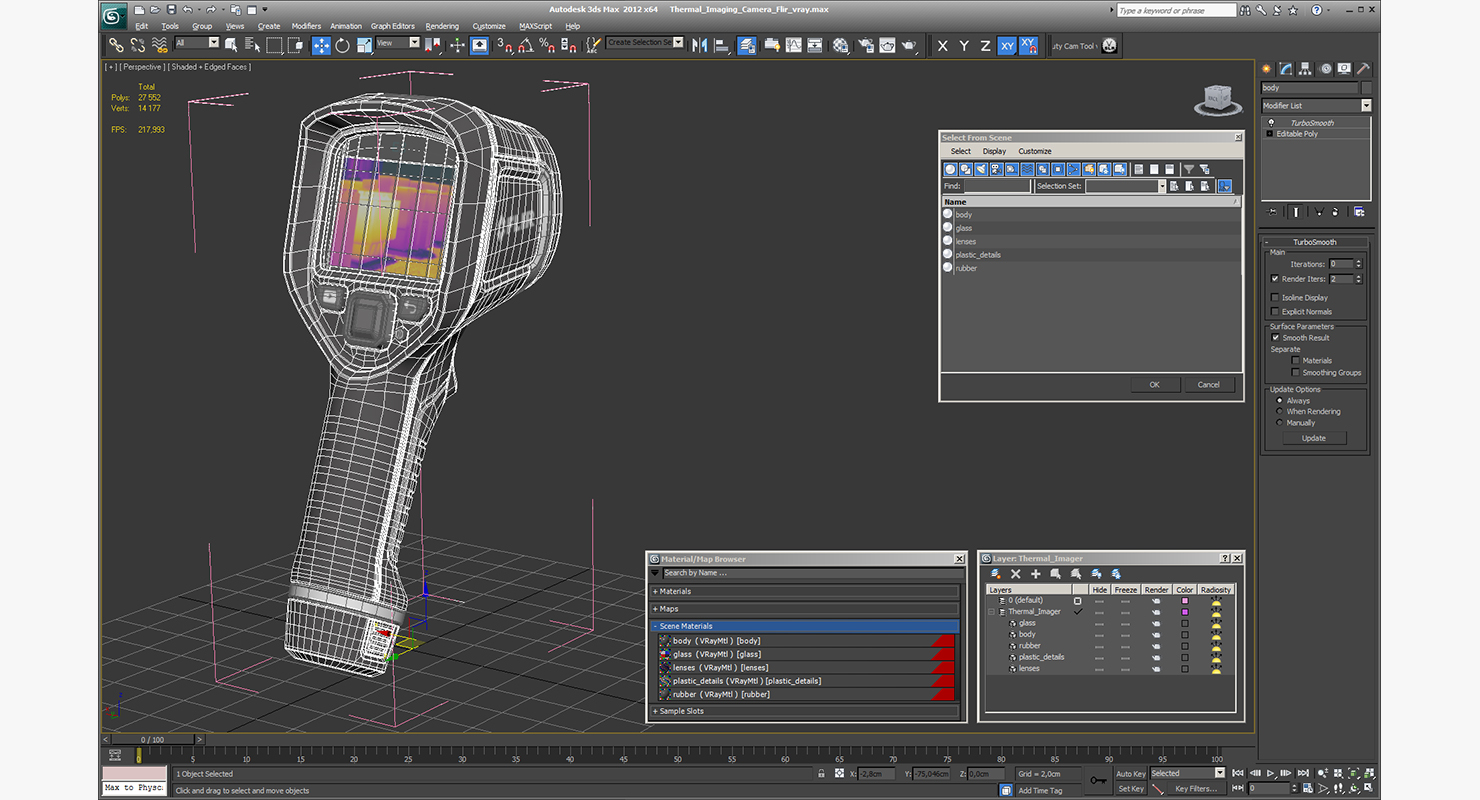Screen dimensions: 1480x800
Task: Click the ViewCube in the viewport
Action: (1219, 98)
